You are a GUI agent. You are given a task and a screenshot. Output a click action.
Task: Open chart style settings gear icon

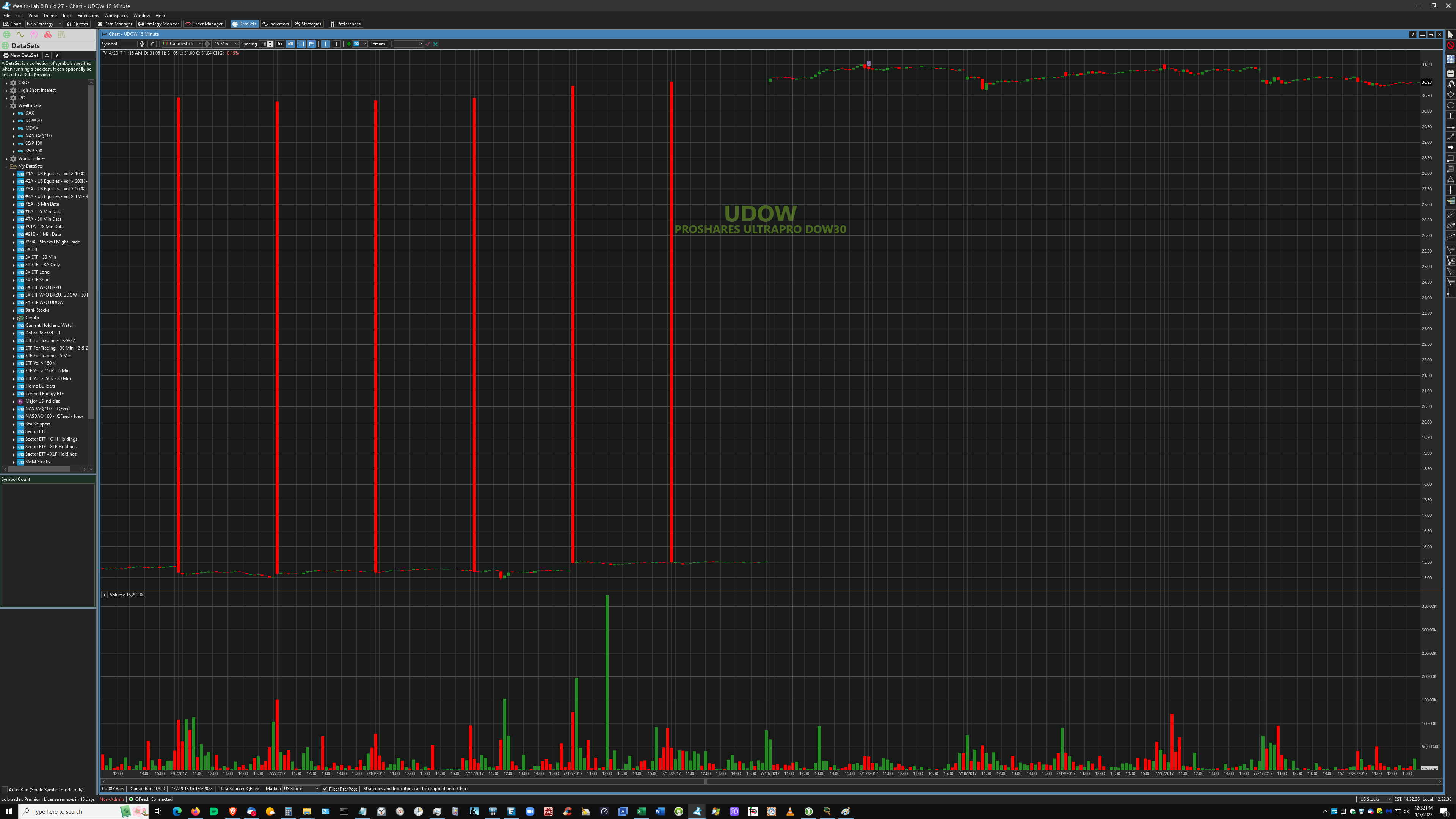[x=207, y=44]
